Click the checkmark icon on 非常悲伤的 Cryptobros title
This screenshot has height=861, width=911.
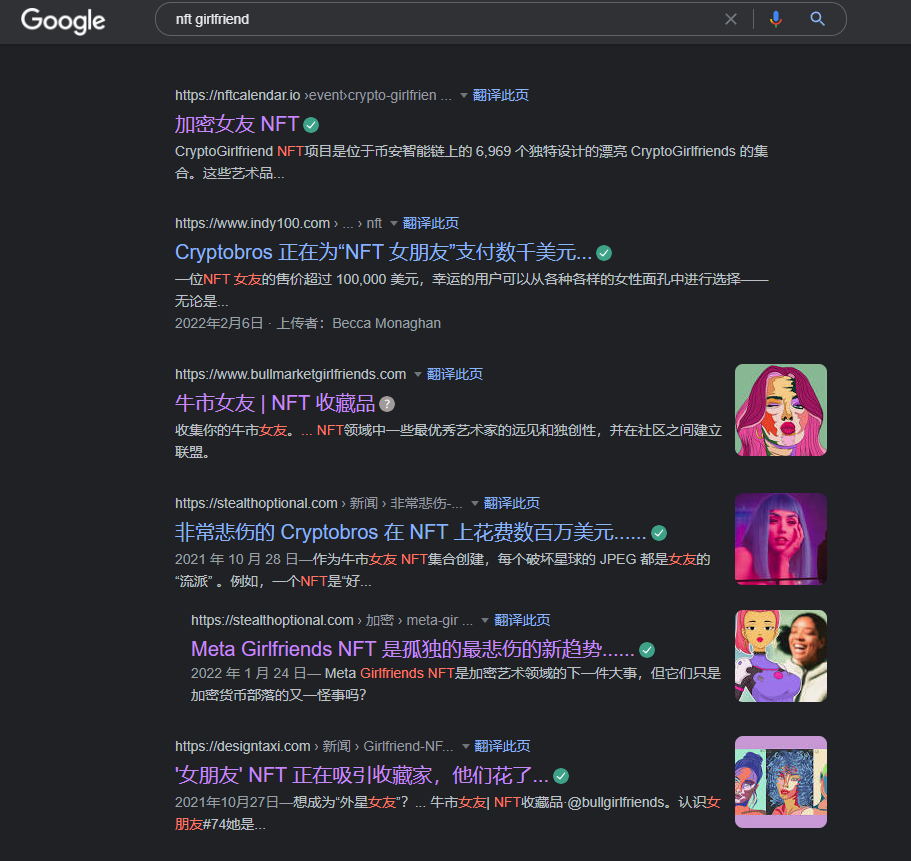[x=659, y=532]
